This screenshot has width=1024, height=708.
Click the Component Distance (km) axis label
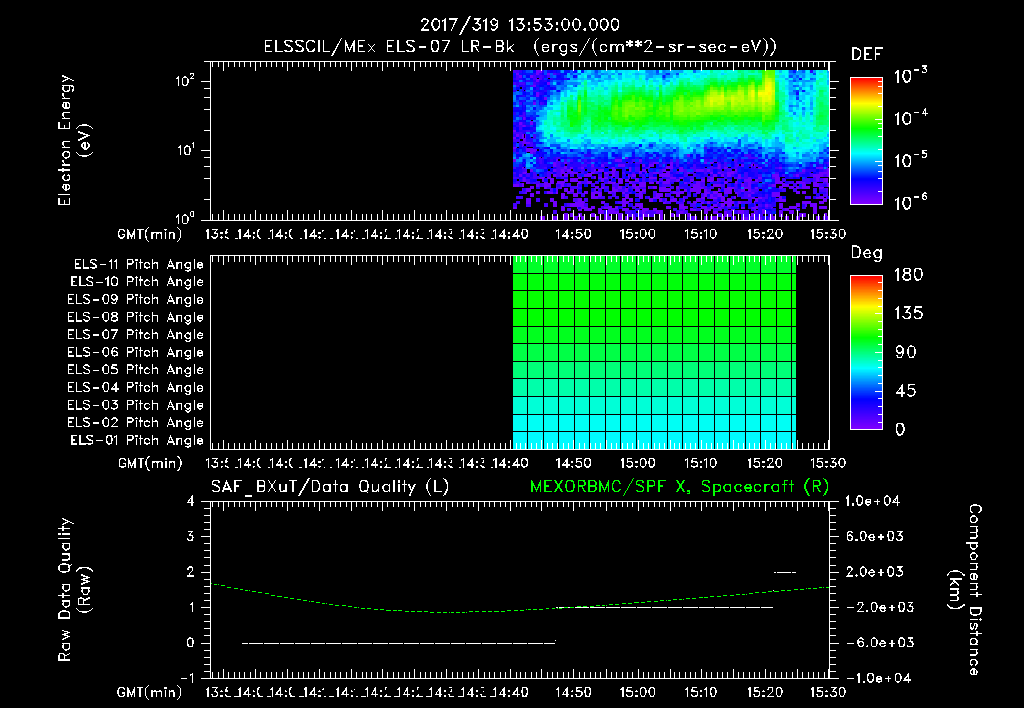(x=965, y=589)
